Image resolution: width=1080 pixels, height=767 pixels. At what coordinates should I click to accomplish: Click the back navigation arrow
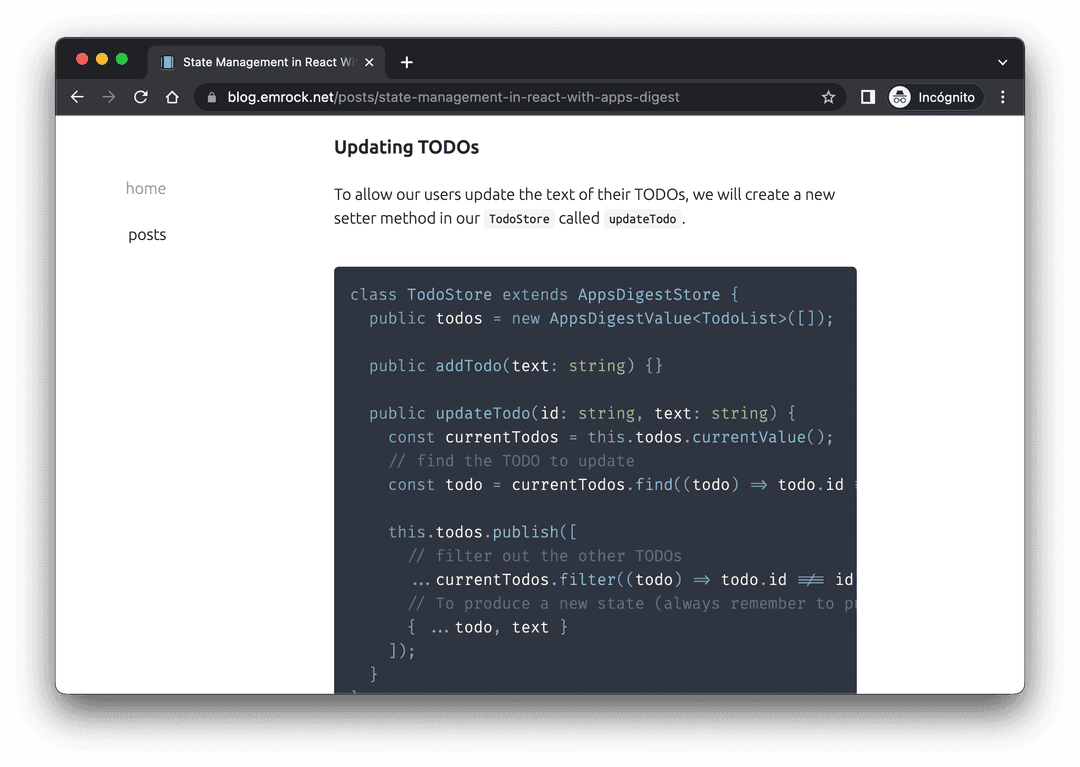point(77,97)
